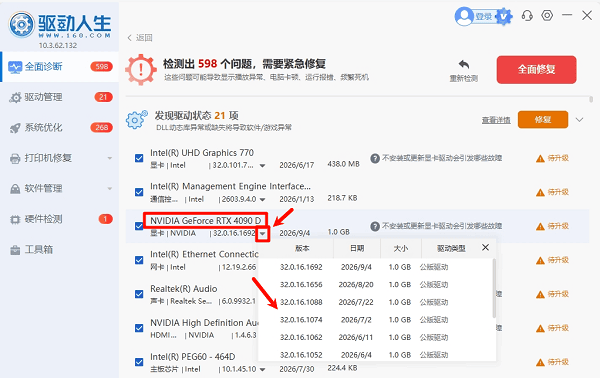Uncheck Intel PEG60 - 464D checkbox
Image resolution: width=600 pixels, height=378 pixels.
139,362
